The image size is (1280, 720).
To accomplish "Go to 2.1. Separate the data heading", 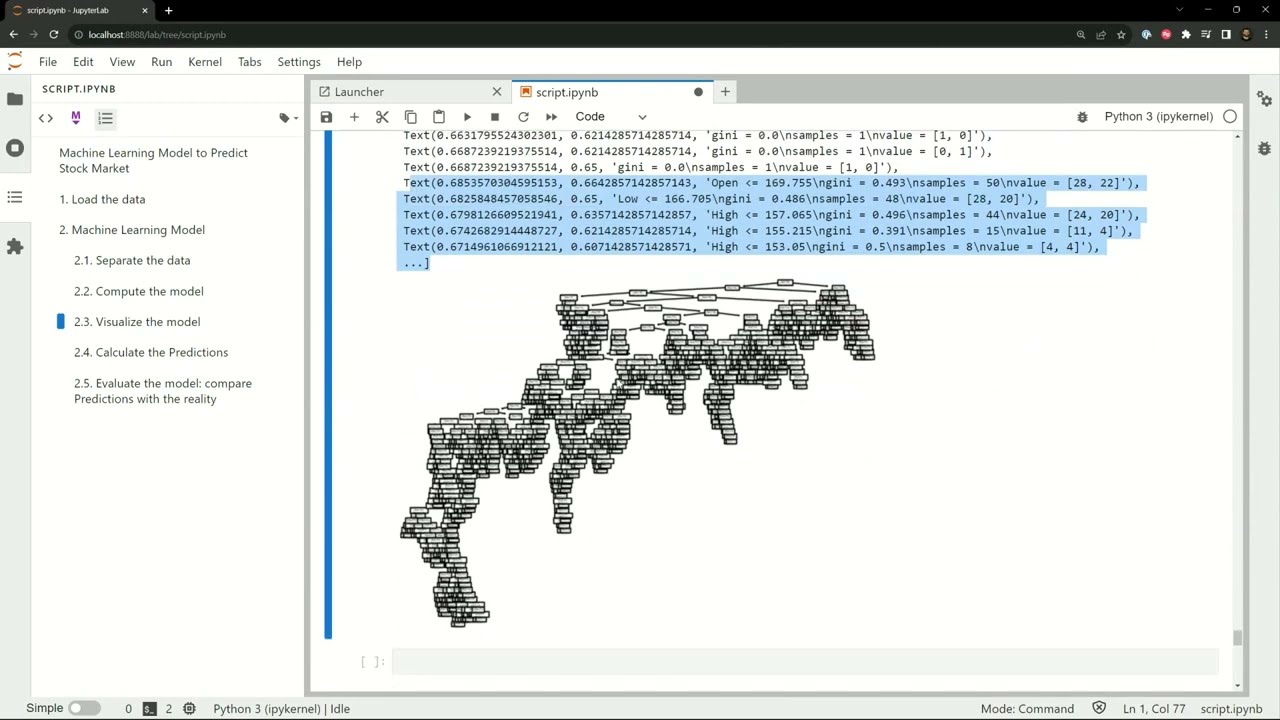I will click(132, 260).
